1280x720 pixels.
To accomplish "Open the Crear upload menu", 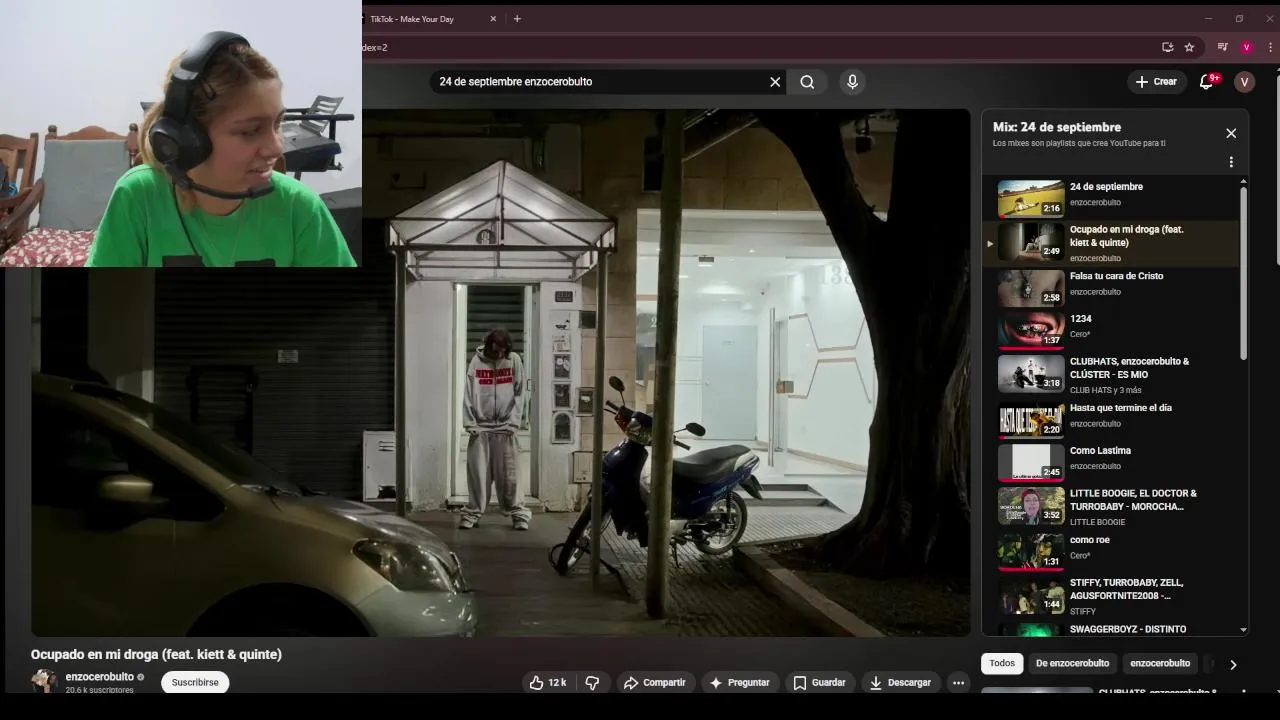I will pos(1156,82).
